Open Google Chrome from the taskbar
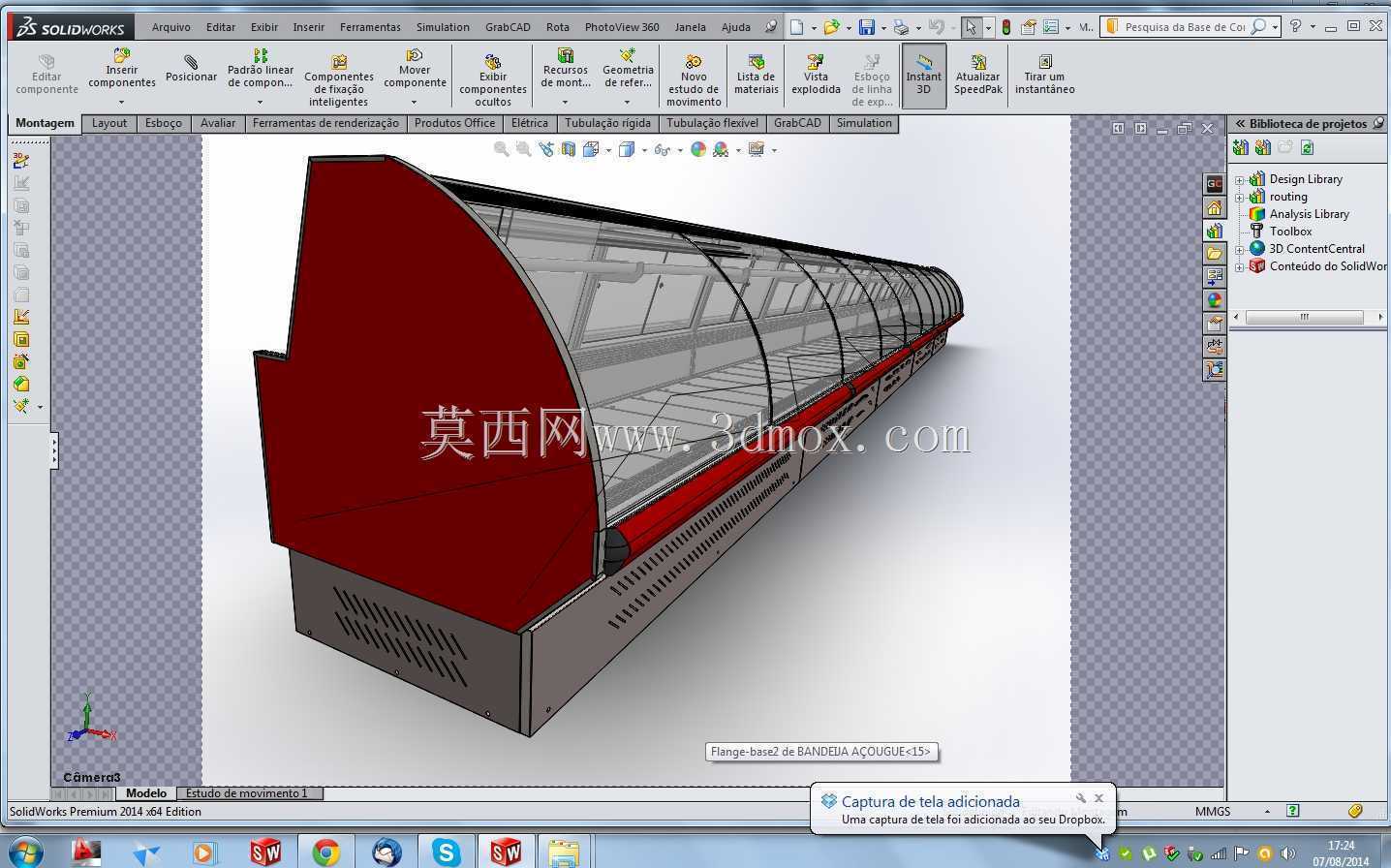Viewport: 1391px width, 868px height. point(325,852)
